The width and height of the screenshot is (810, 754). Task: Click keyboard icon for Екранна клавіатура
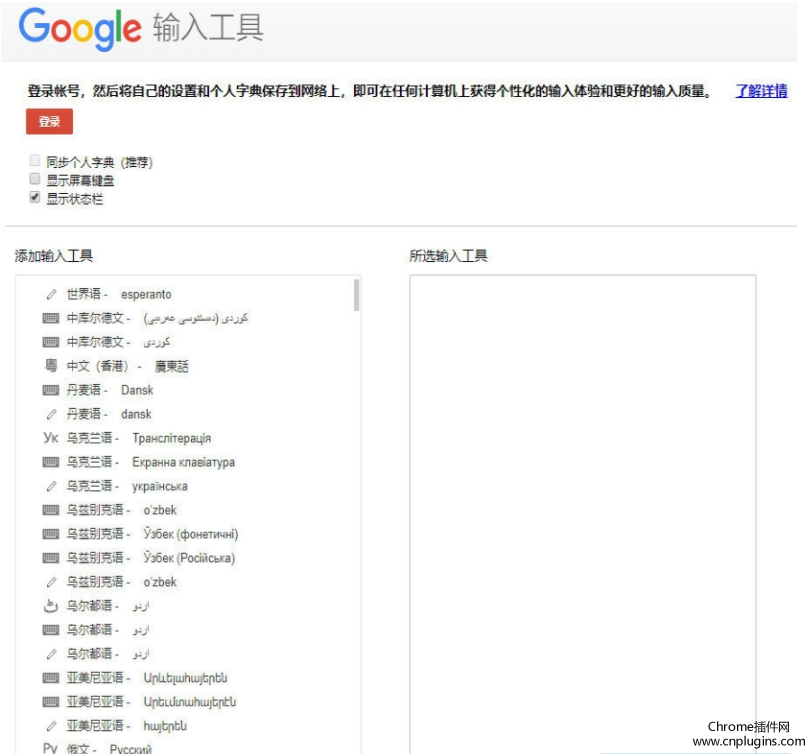click(x=51, y=462)
